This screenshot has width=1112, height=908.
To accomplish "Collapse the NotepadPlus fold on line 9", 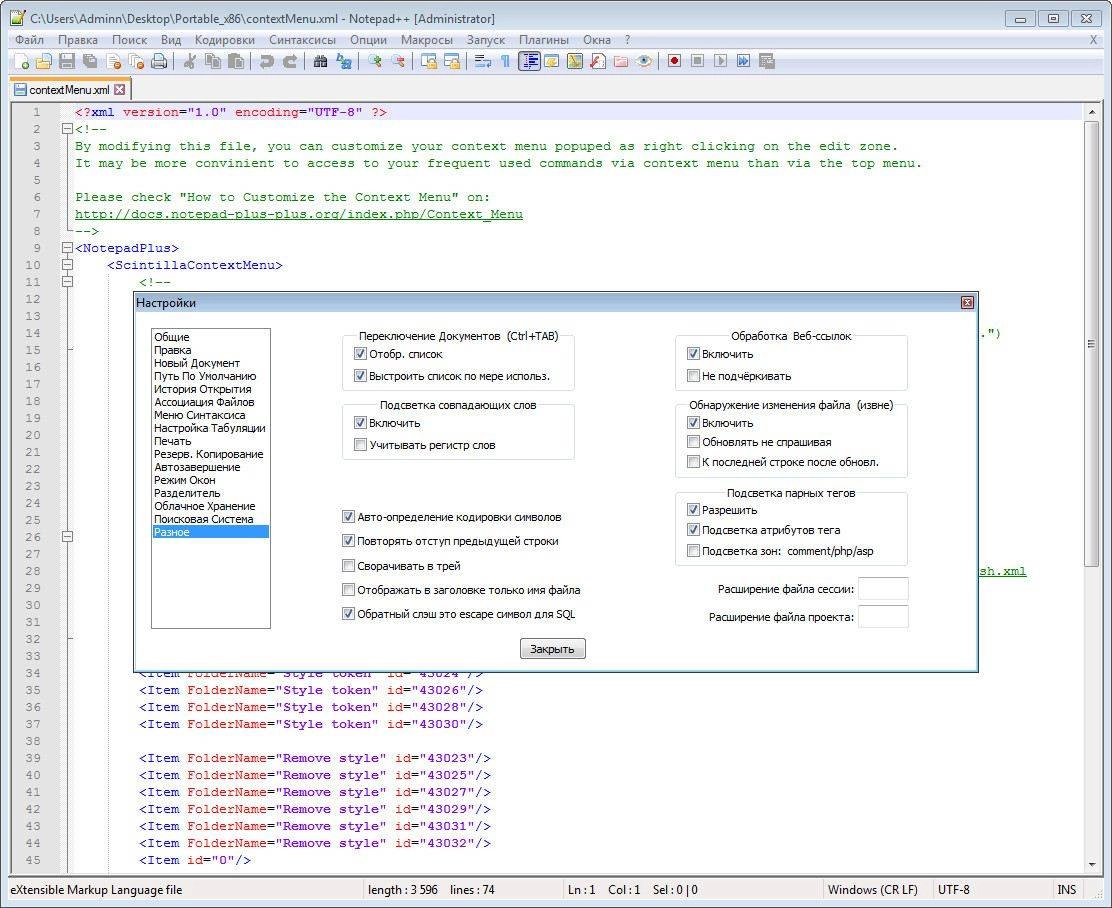I will pyautogui.click(x=67, y=248).
